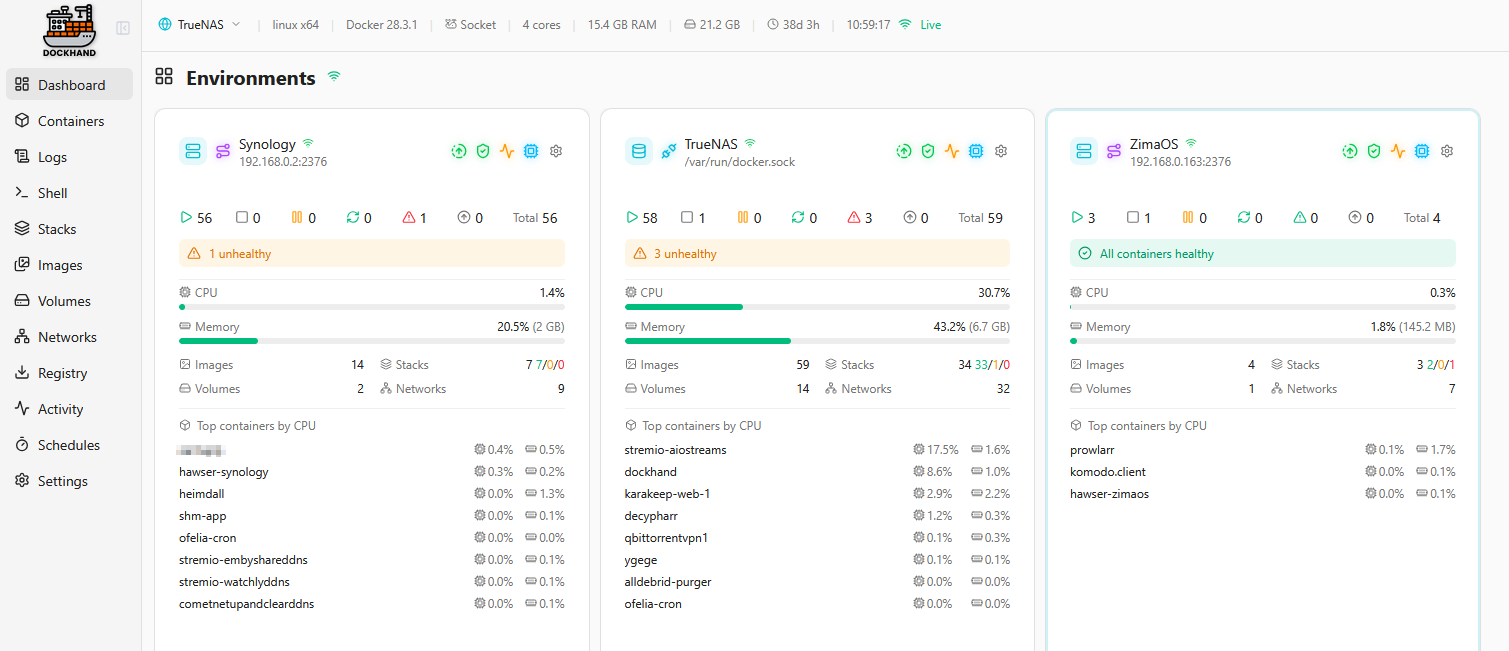Open the Stacks page
Image resolution: width=1509 pixels, height=651 pixels.
(57, 229)
